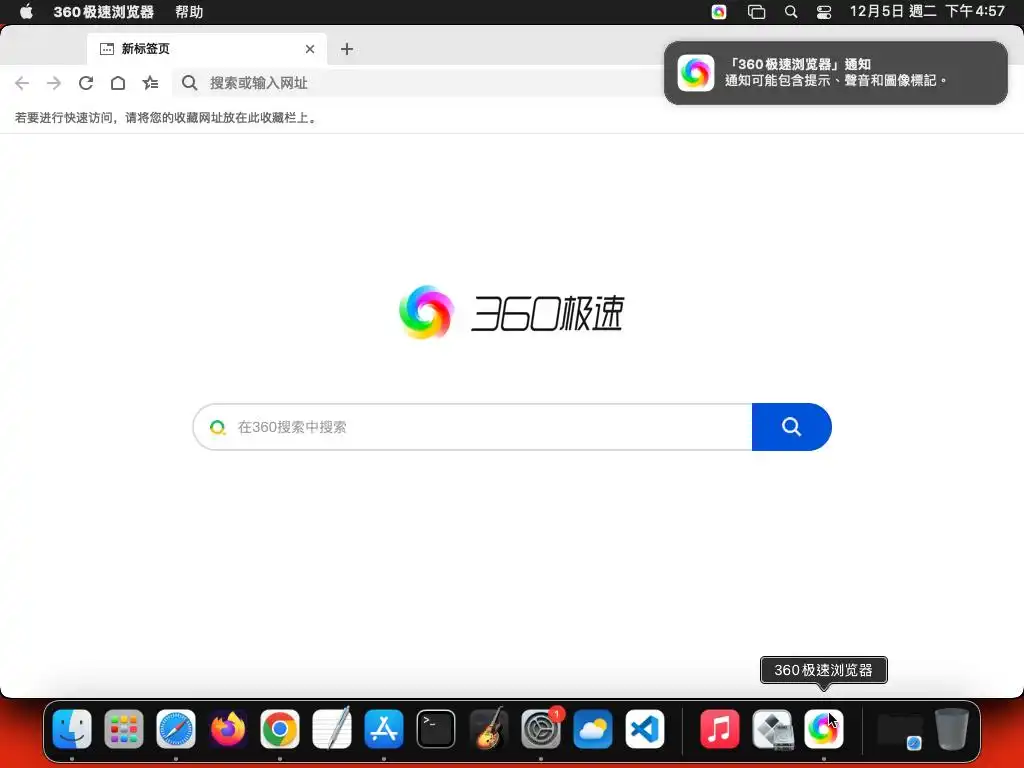The image size is (1024, 768).
Task: Open the 帮助 menu
Action: pos(189,12)
